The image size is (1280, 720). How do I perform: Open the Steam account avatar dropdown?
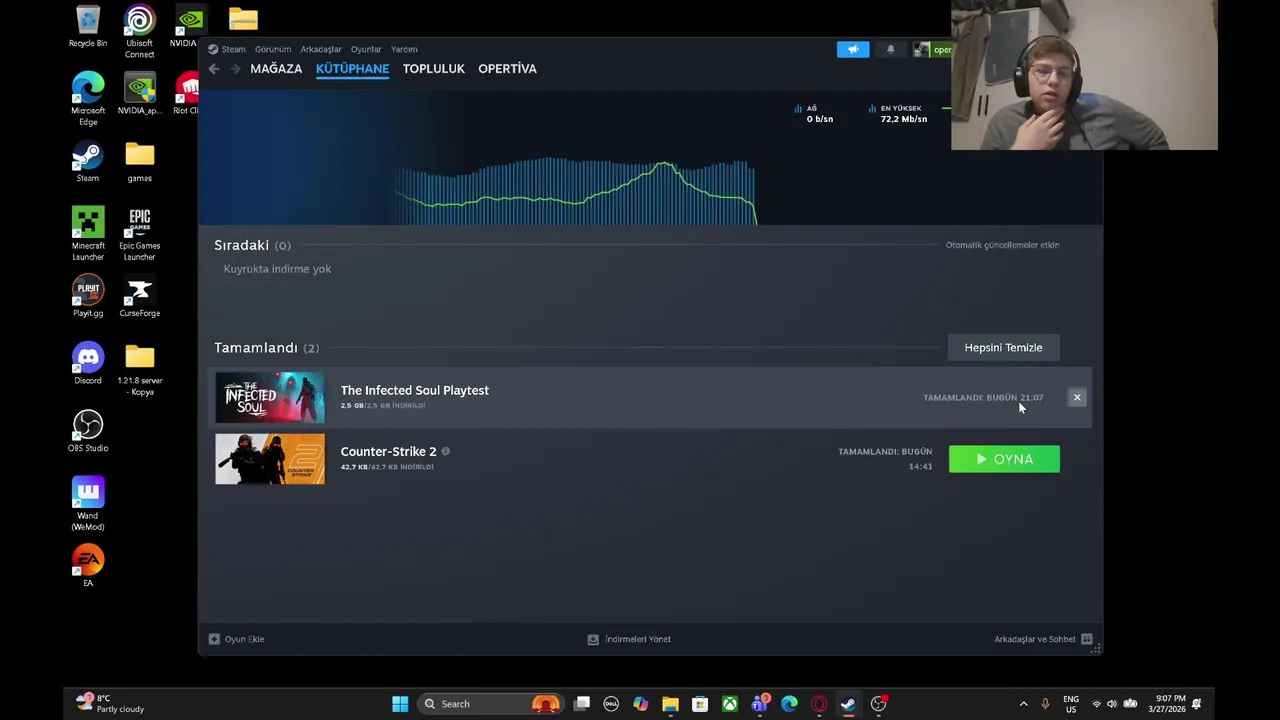point(932,50)
